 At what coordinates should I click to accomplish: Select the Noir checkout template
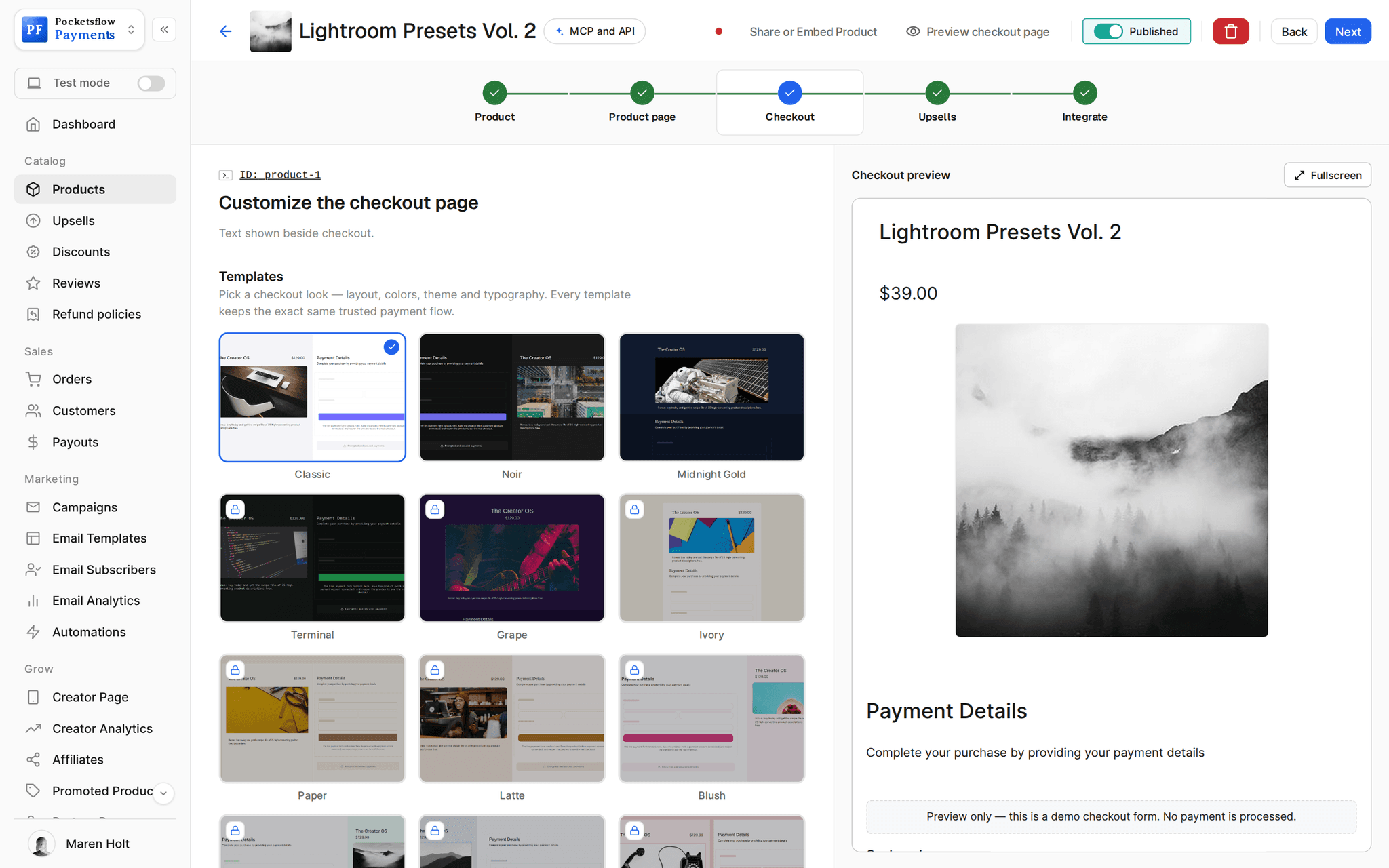coord(512,397)
